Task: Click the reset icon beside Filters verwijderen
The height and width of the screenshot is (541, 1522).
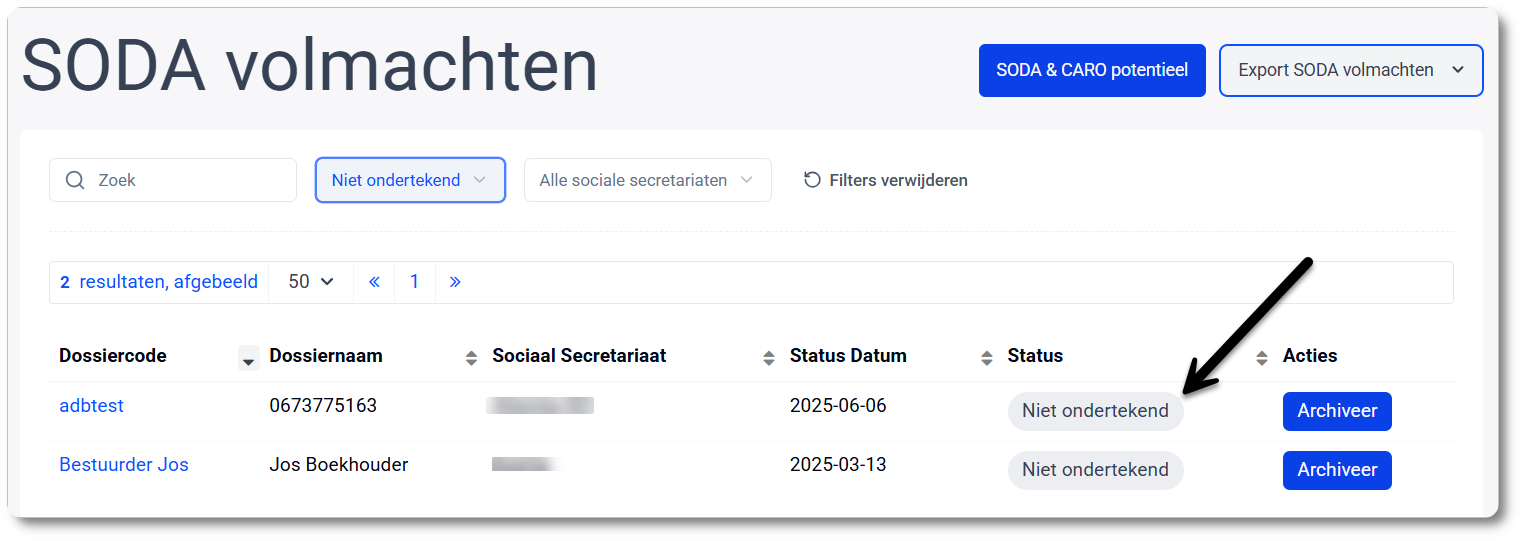Action: coord(812,181)
